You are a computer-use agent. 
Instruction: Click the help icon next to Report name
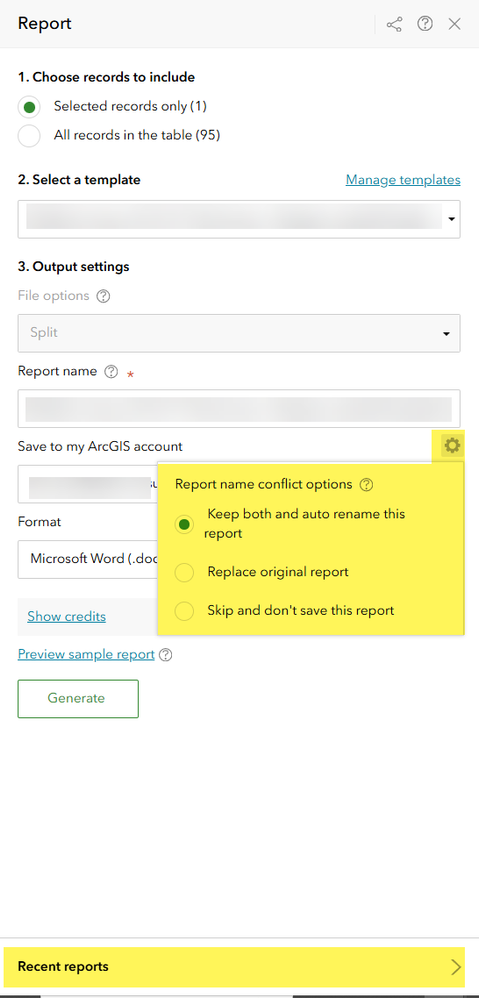(111, 372)
